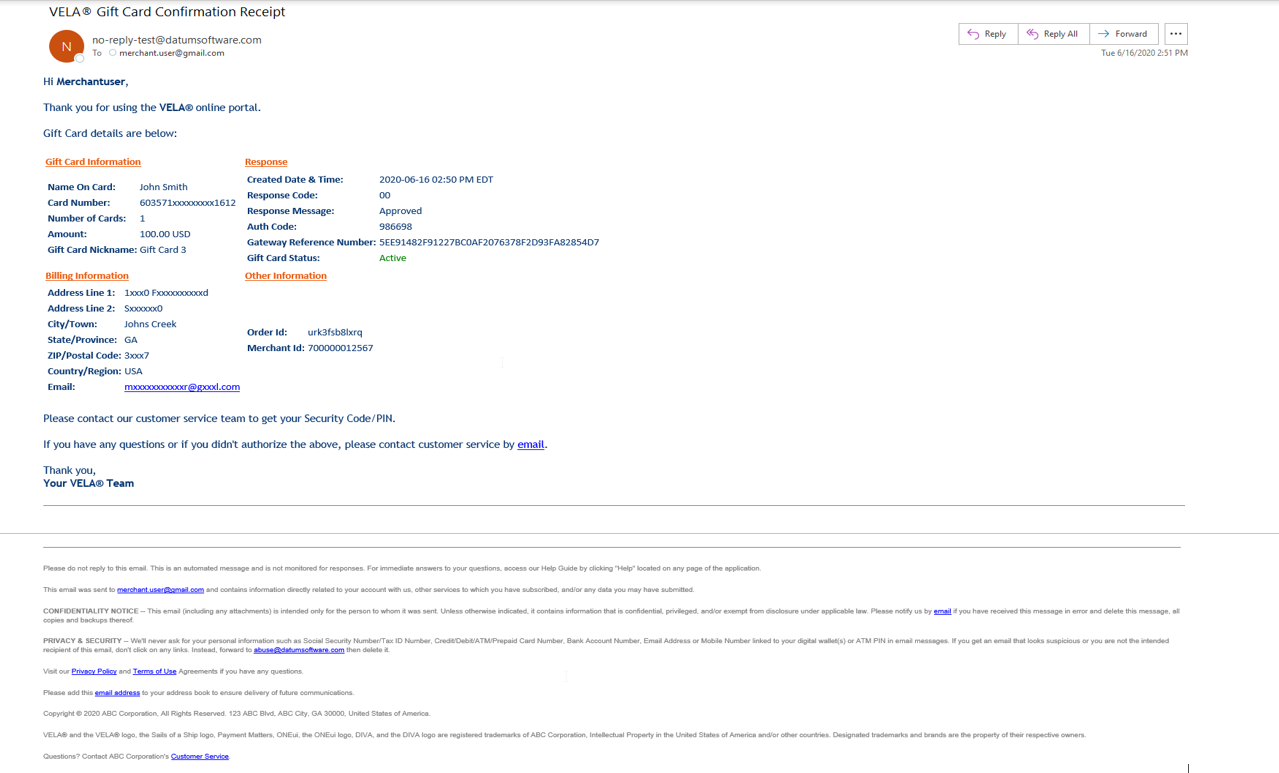Click the underlined Response heading
The height and width of the screenshot is (773, 1279).
[266, 162]
